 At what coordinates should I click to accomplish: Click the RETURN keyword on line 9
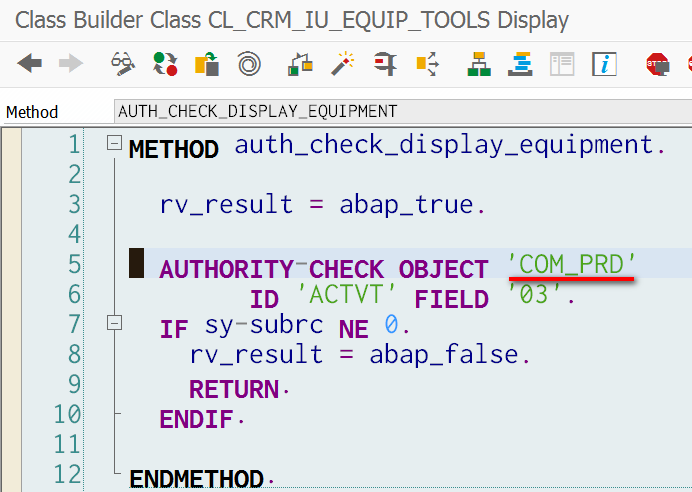234,389
